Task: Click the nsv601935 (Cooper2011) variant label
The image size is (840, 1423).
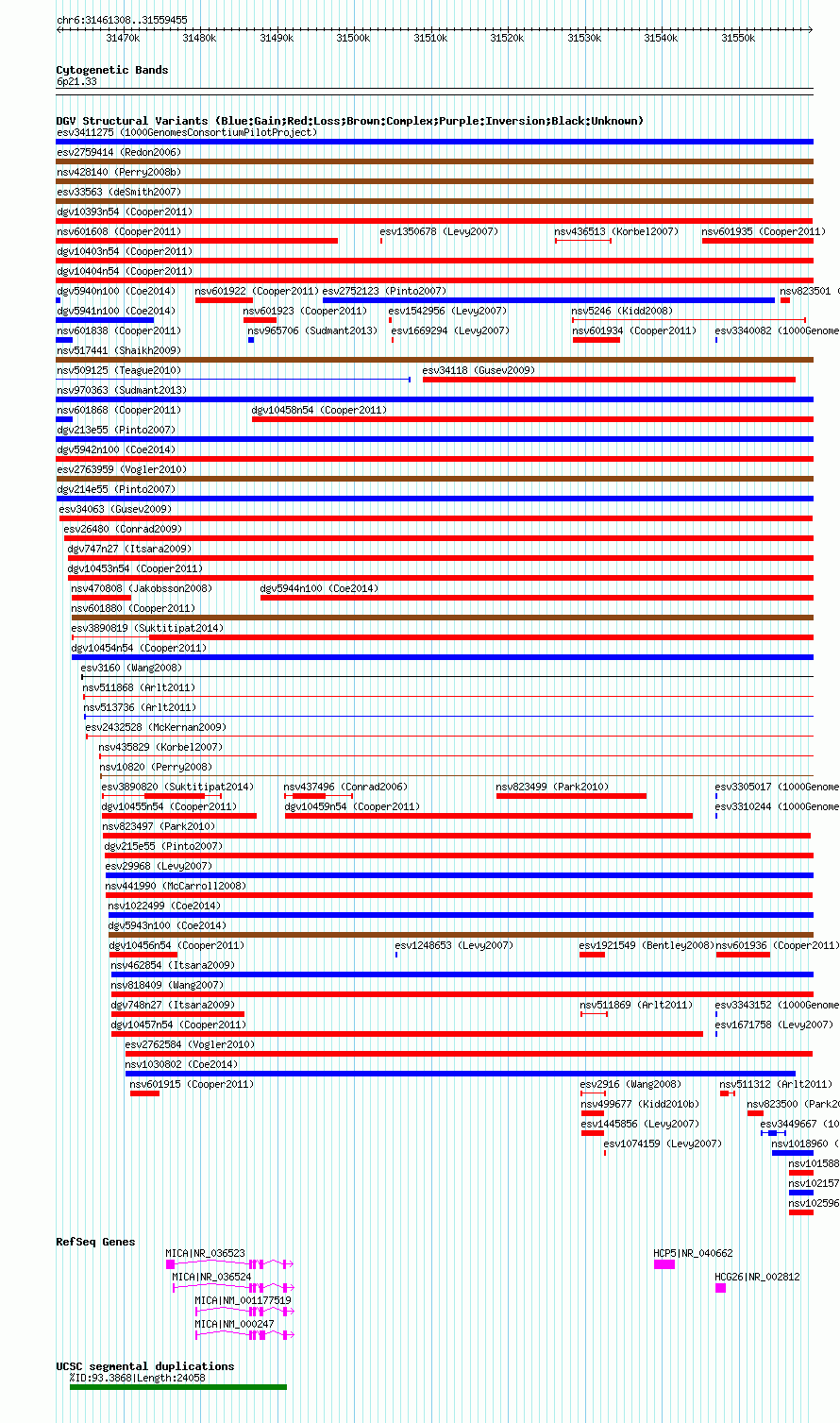Action: point(764,231)
